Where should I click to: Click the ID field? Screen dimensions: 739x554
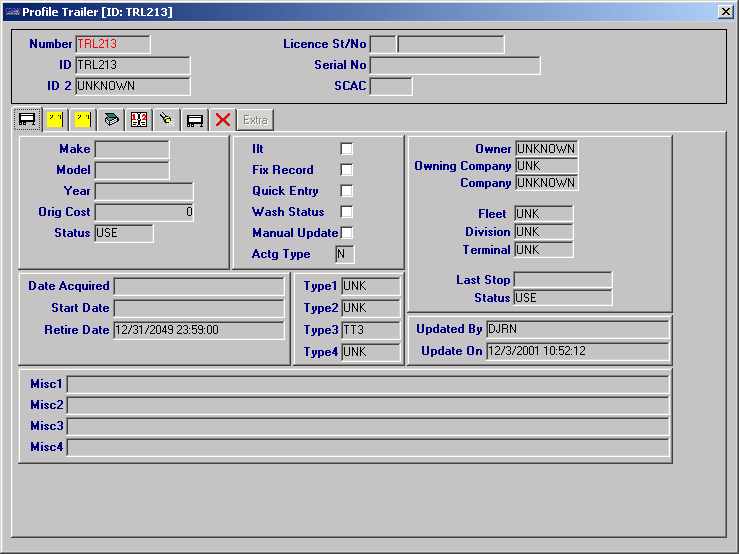pos(133,65)
